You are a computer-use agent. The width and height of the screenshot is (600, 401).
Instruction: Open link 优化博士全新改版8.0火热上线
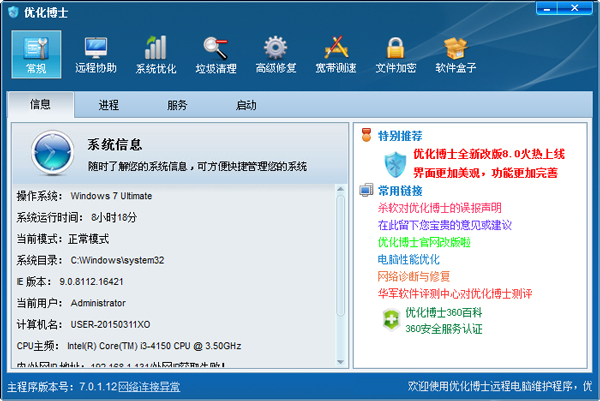489,154
